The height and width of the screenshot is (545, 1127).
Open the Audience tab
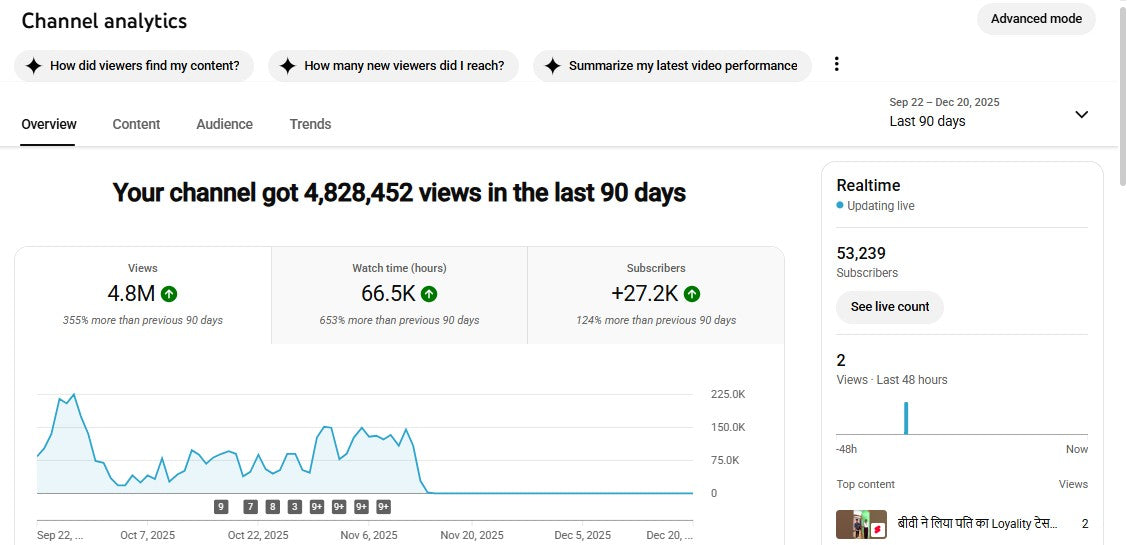point(224,124)
